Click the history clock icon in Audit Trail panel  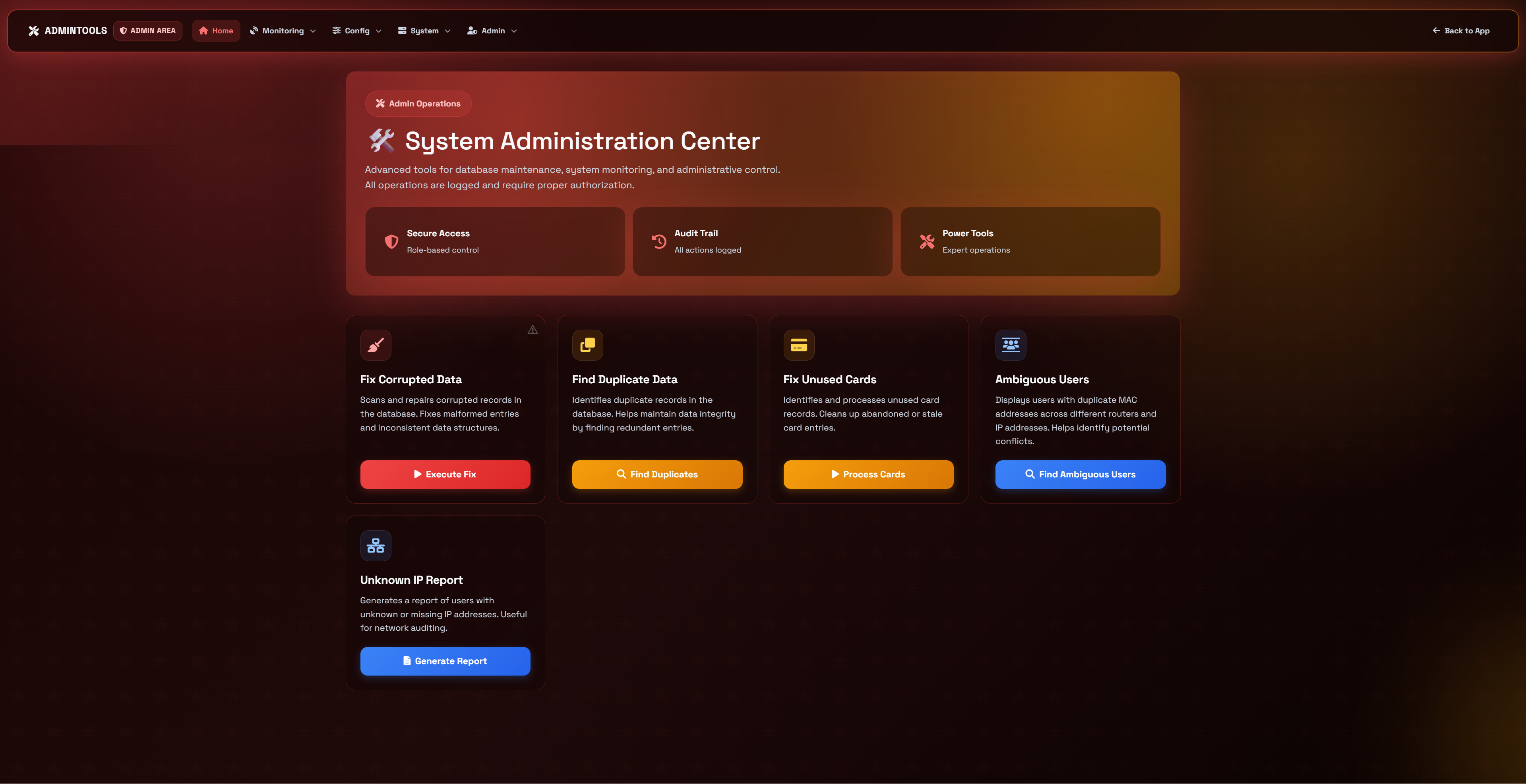[658, 241]
